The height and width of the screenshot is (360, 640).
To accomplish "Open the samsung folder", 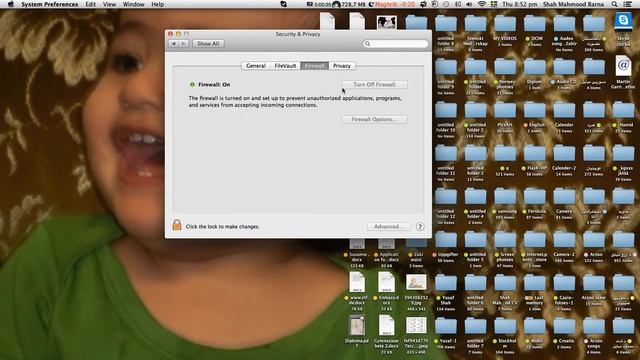I will click(x=505, y=197).
